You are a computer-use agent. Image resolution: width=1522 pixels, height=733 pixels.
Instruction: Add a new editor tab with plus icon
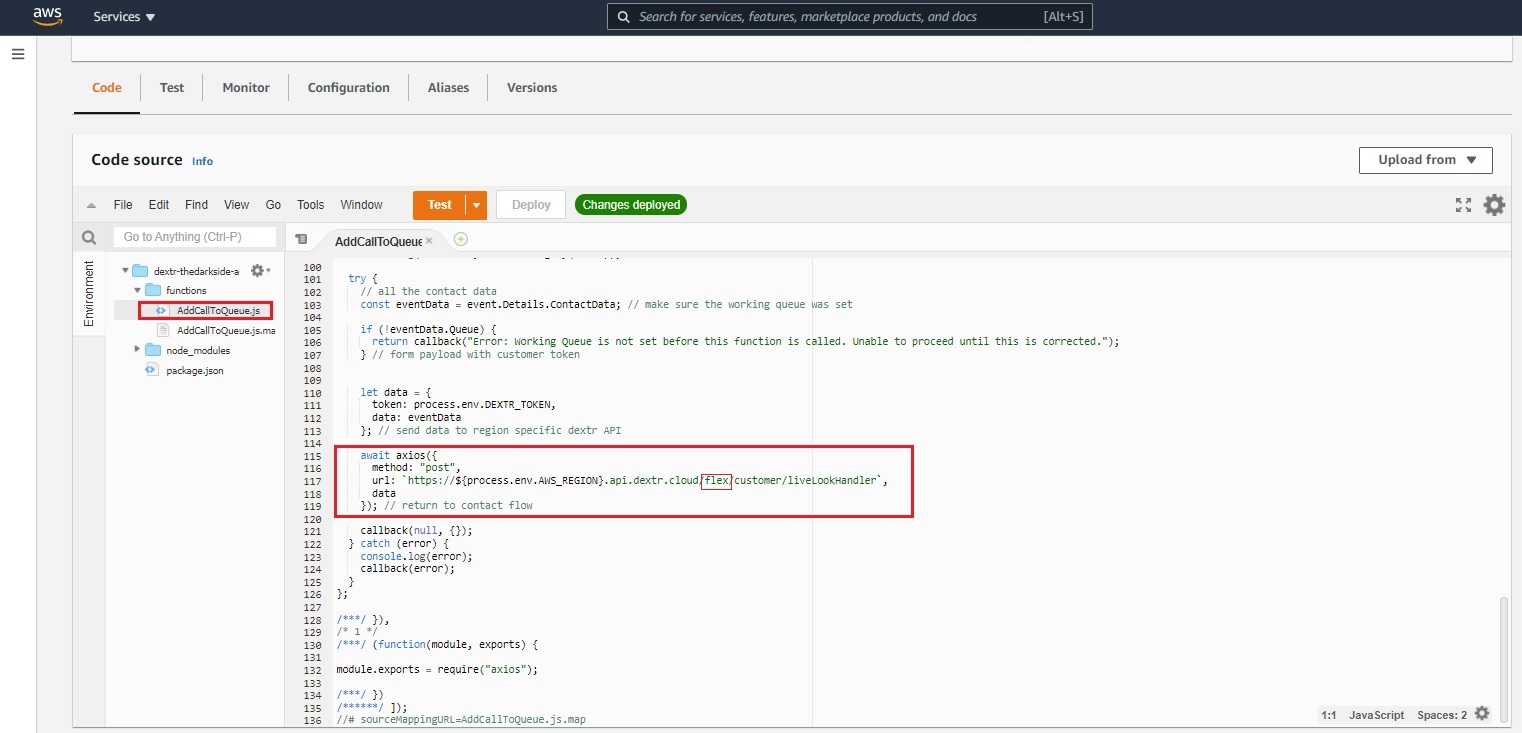tap(461, 239)
